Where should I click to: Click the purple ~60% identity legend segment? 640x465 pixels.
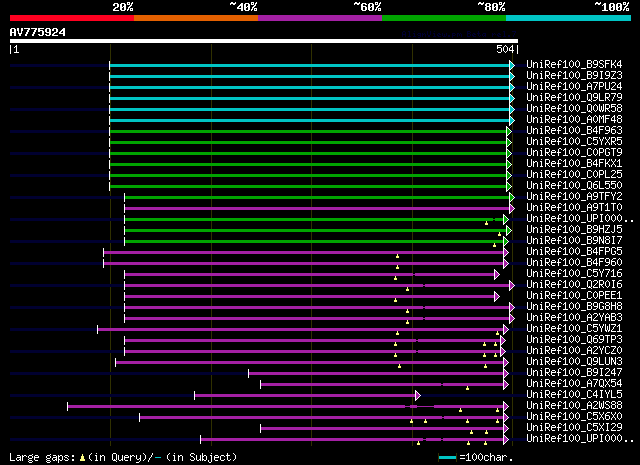click(320, 18)
